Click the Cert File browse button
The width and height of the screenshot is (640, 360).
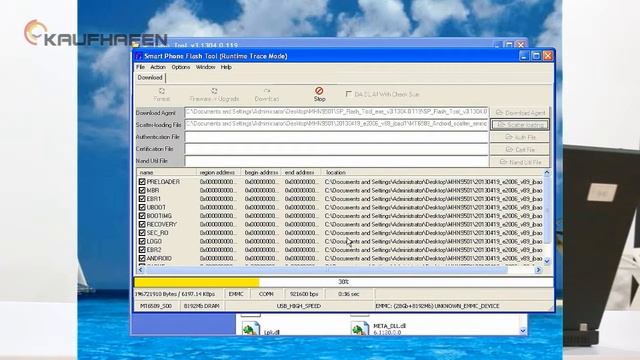point(520,149)
